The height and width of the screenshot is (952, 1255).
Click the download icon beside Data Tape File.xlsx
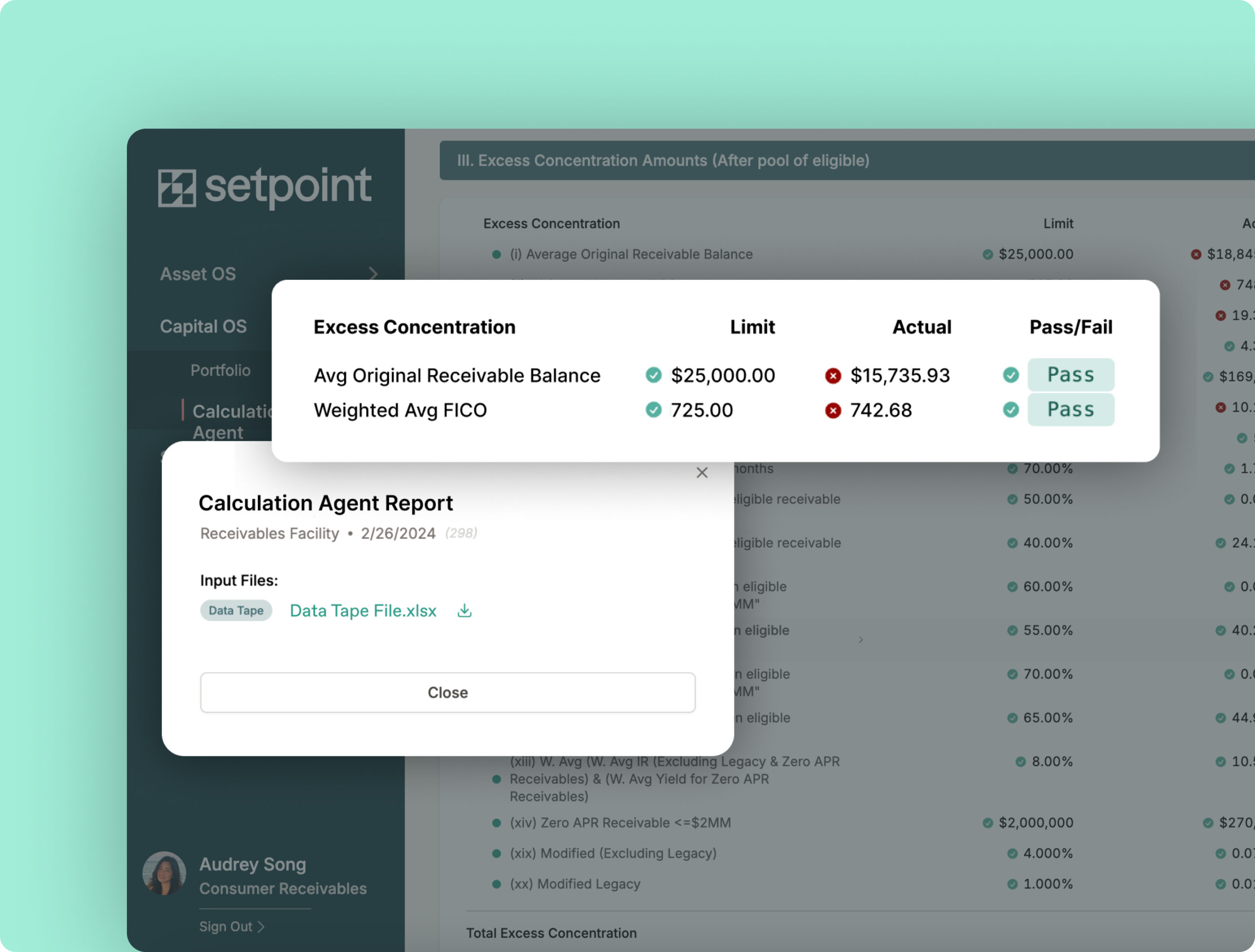(464, 610)
